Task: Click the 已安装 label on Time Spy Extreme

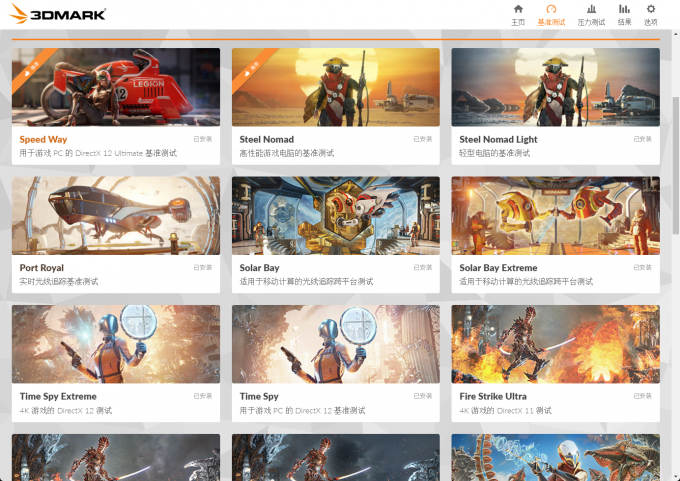Action: [x=203, y=396]
